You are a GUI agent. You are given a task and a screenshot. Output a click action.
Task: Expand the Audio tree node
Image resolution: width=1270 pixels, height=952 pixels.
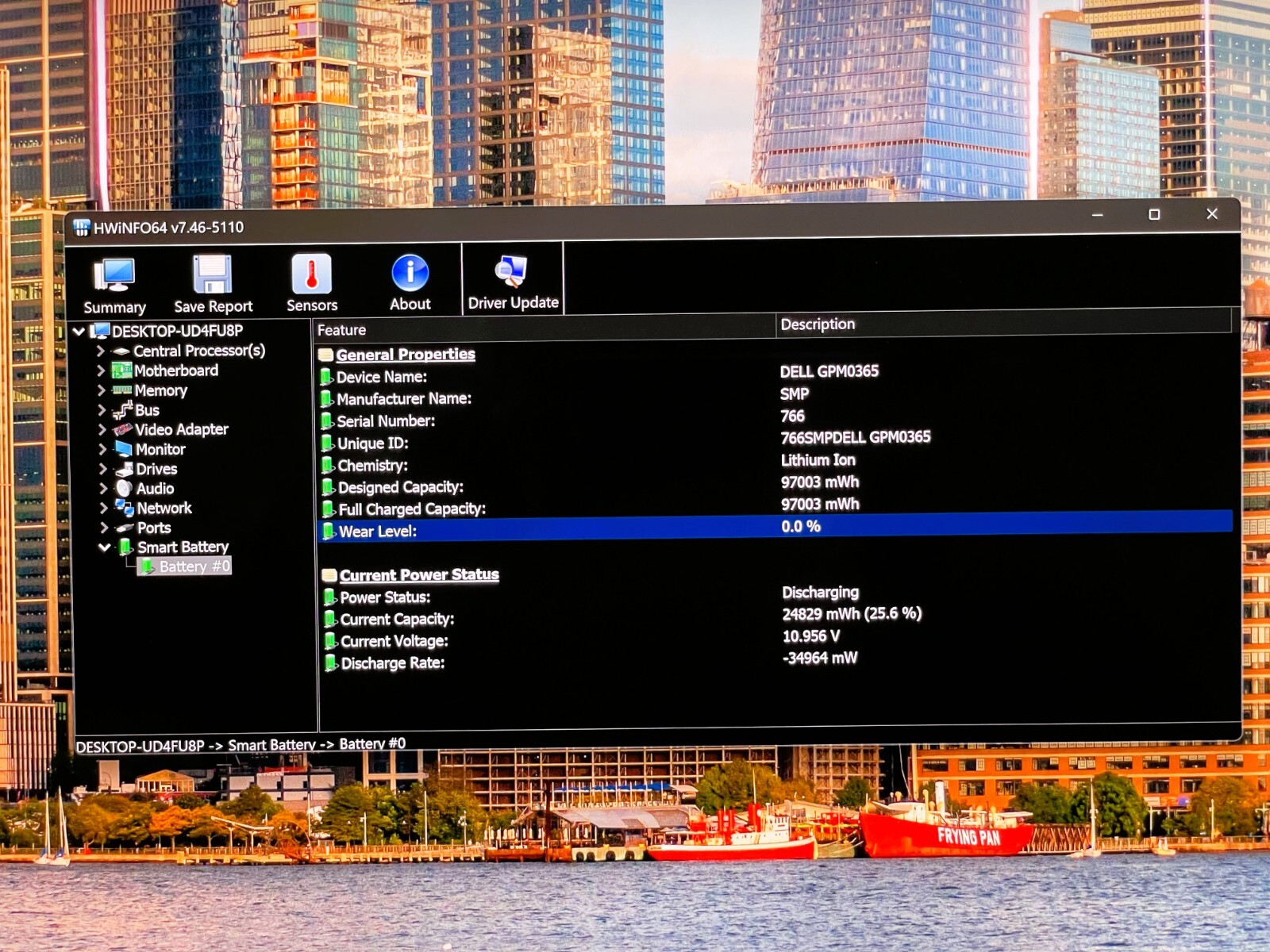(103, 489)
